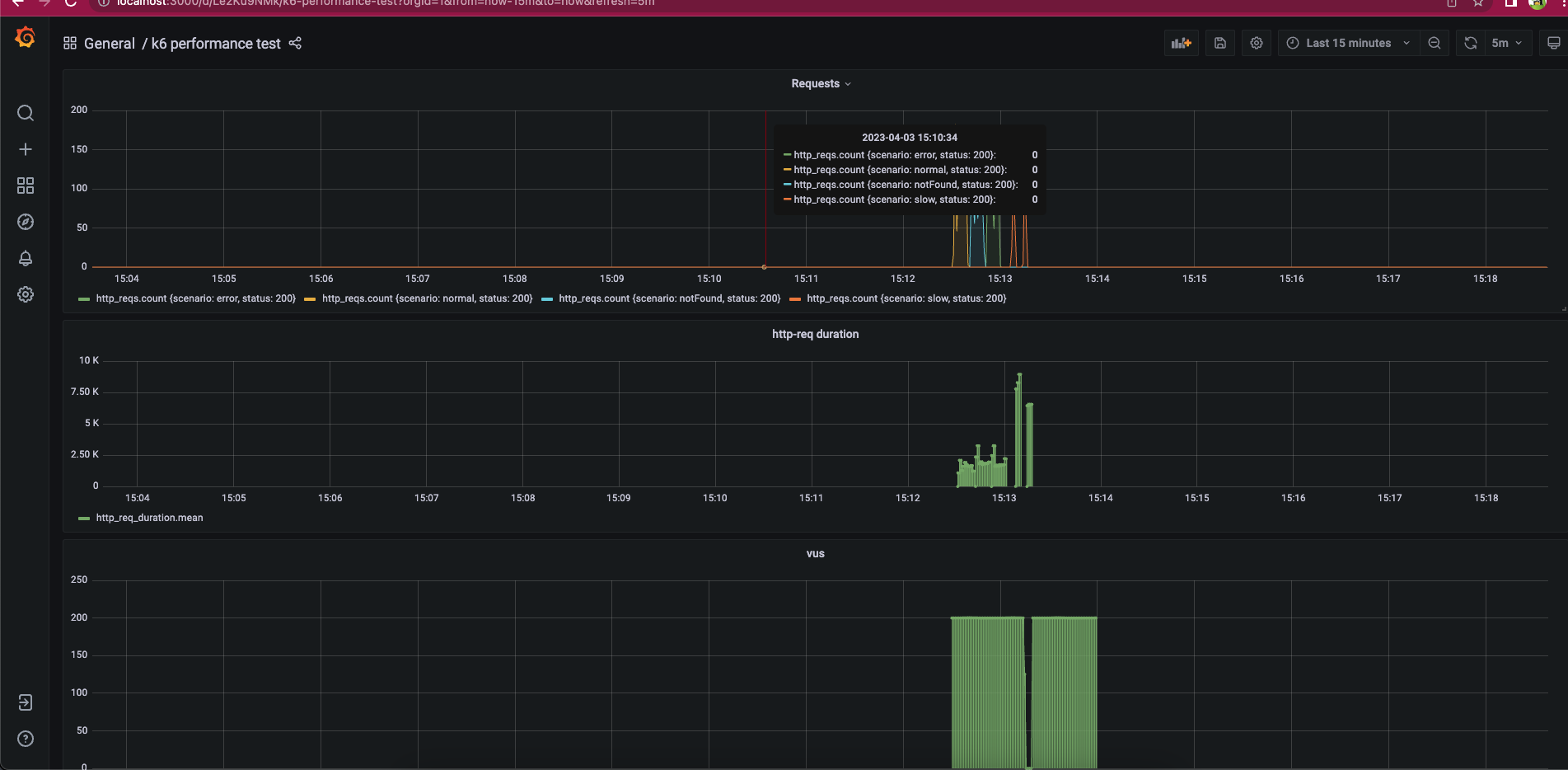Image resolution: width=1568 pixels, height=770 pixels.
Task: Open the search dashboards icon
Action: coord(26,113)
